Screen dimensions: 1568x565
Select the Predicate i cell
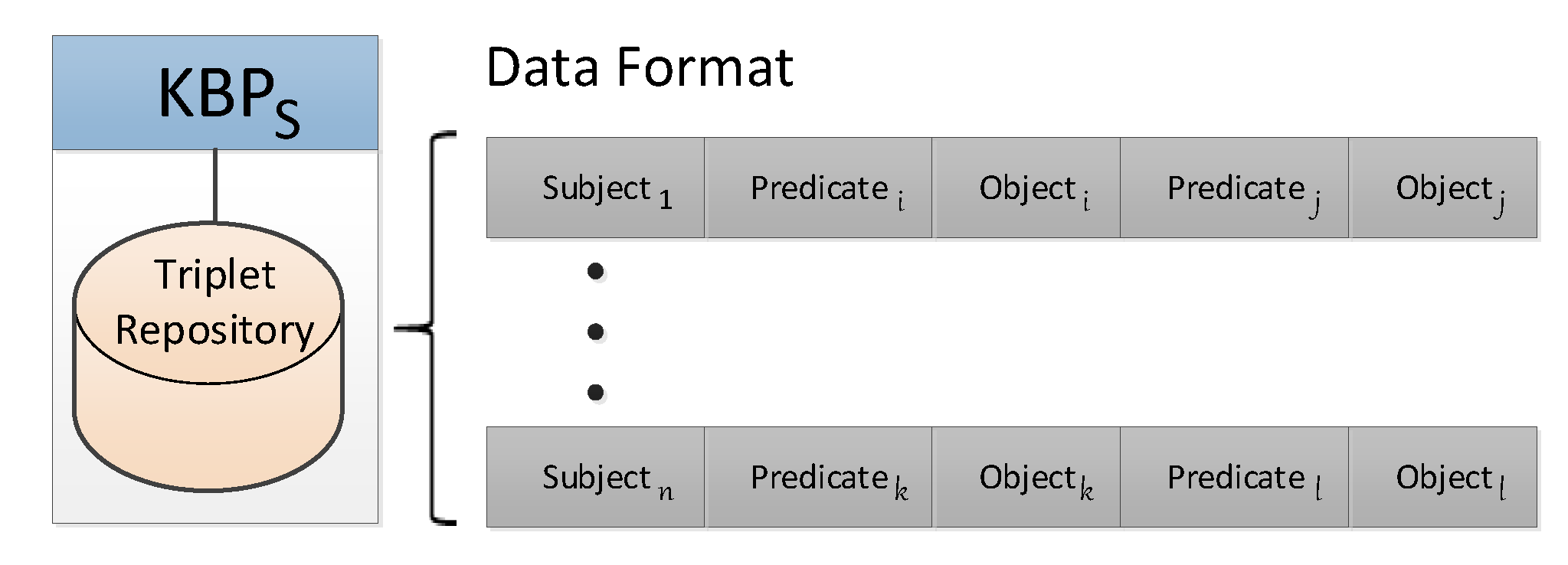point(818,188)
